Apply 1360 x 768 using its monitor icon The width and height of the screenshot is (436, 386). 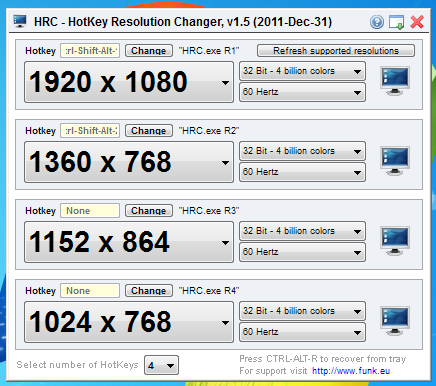tap(395, 161)
